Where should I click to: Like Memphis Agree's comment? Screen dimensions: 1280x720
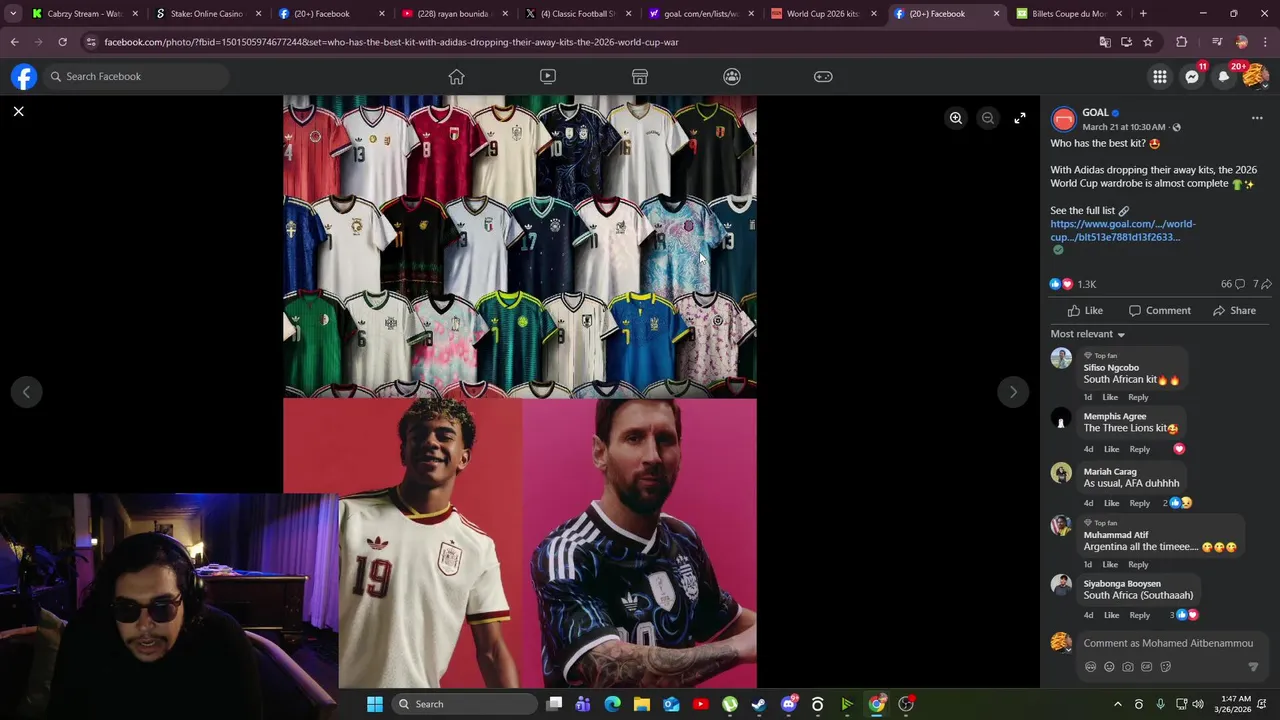point(1111,450)
